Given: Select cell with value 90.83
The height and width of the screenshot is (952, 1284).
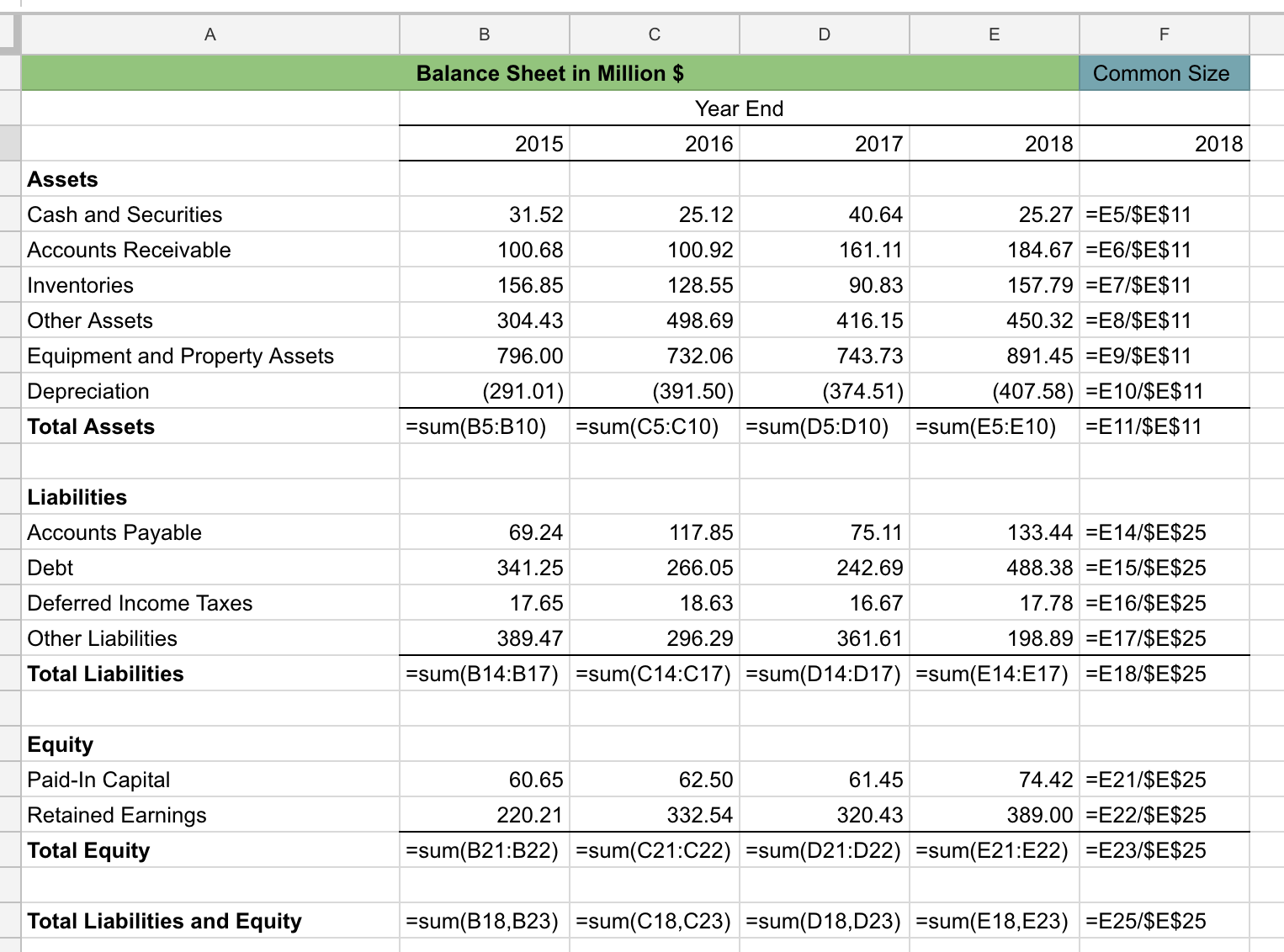Looking at the screenshot, I should tap(825, 285).
